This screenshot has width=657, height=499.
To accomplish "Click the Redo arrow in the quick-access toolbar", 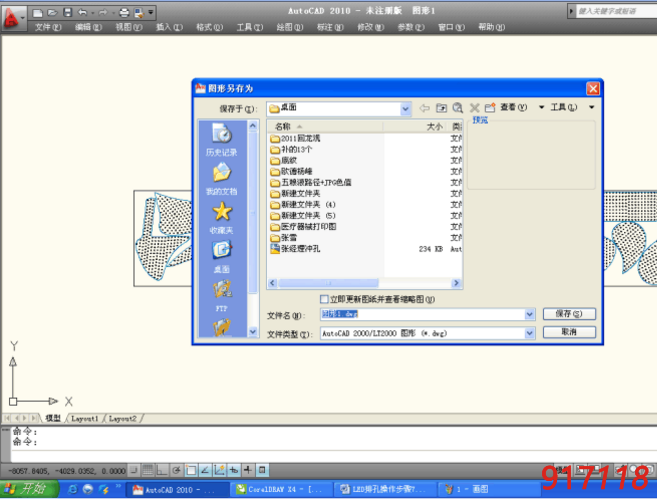I will [x=103, y=13].
